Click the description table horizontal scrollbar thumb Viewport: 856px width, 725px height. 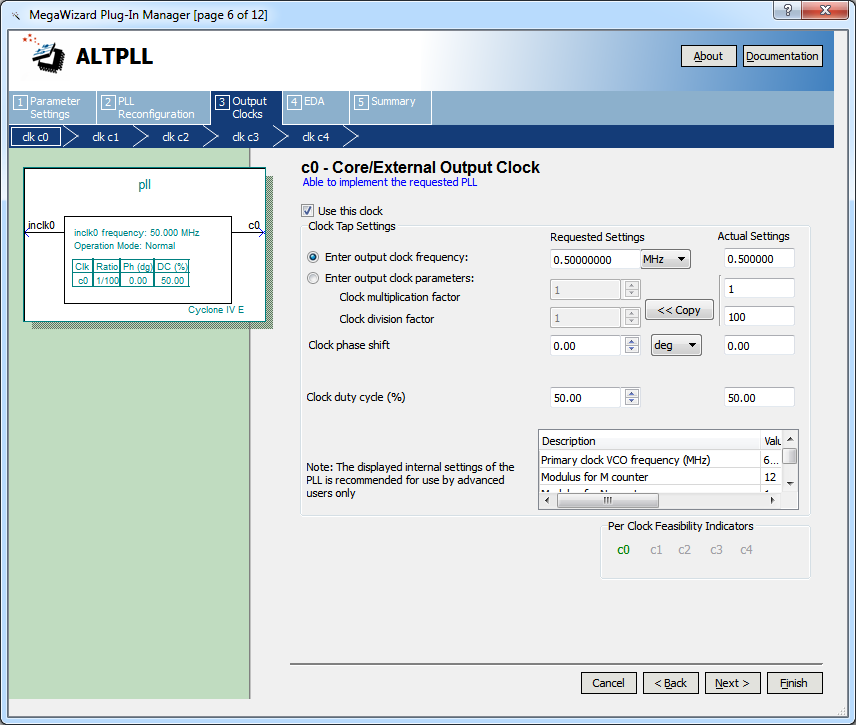pyautogui.click(x=608, y=501)
